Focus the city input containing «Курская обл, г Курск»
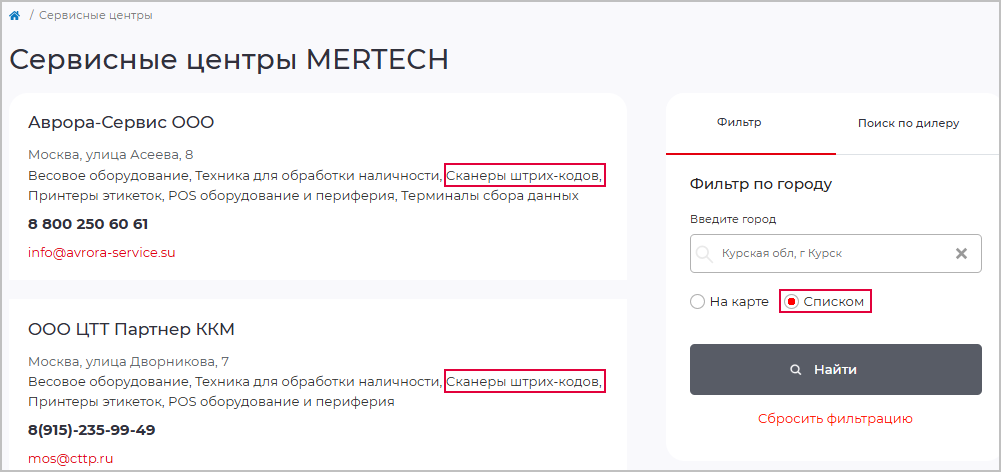 pos(830,254)
